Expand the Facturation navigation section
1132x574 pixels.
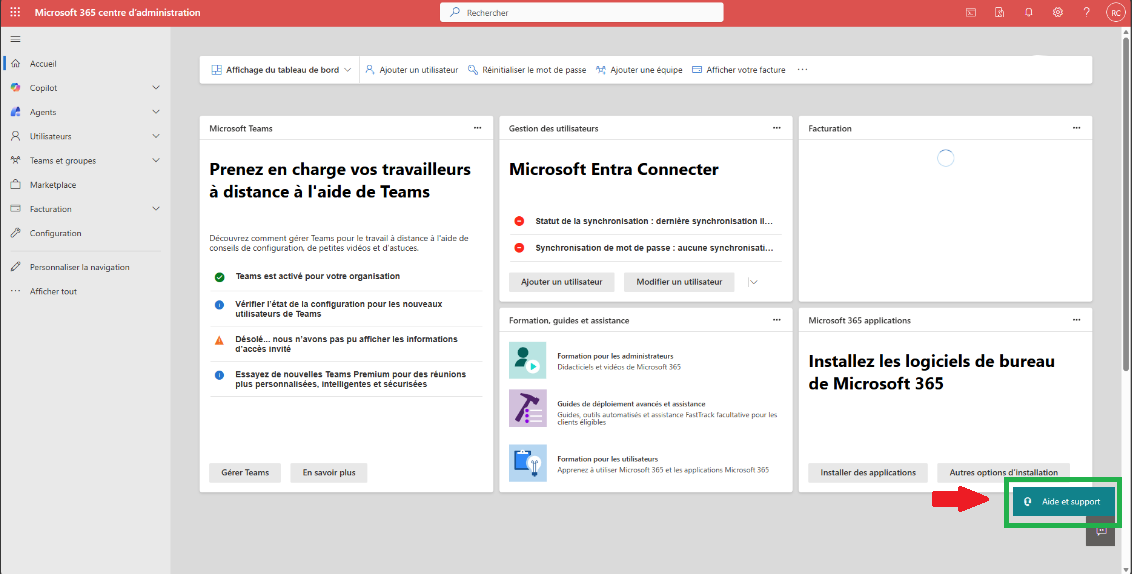coord(156,209)
